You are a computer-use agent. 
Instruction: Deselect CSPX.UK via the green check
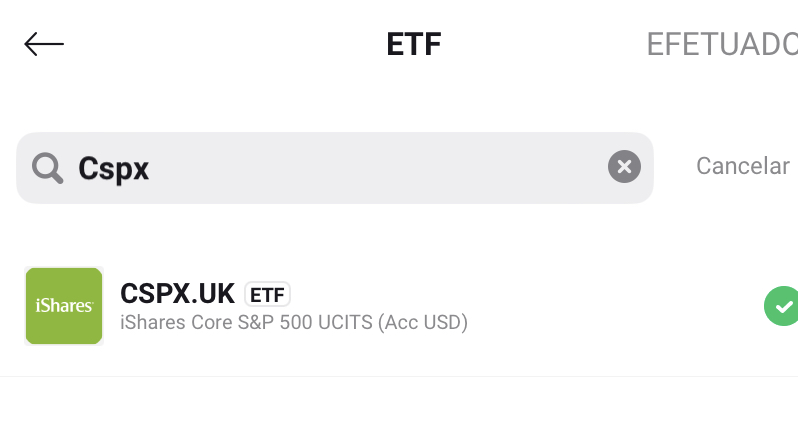coord(781,306)
